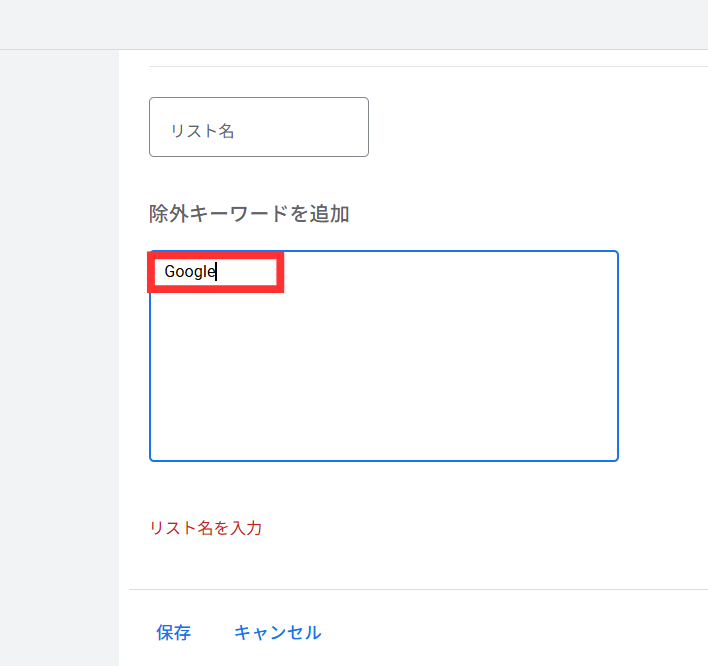Click the red highlighted Google entry
The image size is (708, 666).
pyautogui.click(x=216, y=272)
